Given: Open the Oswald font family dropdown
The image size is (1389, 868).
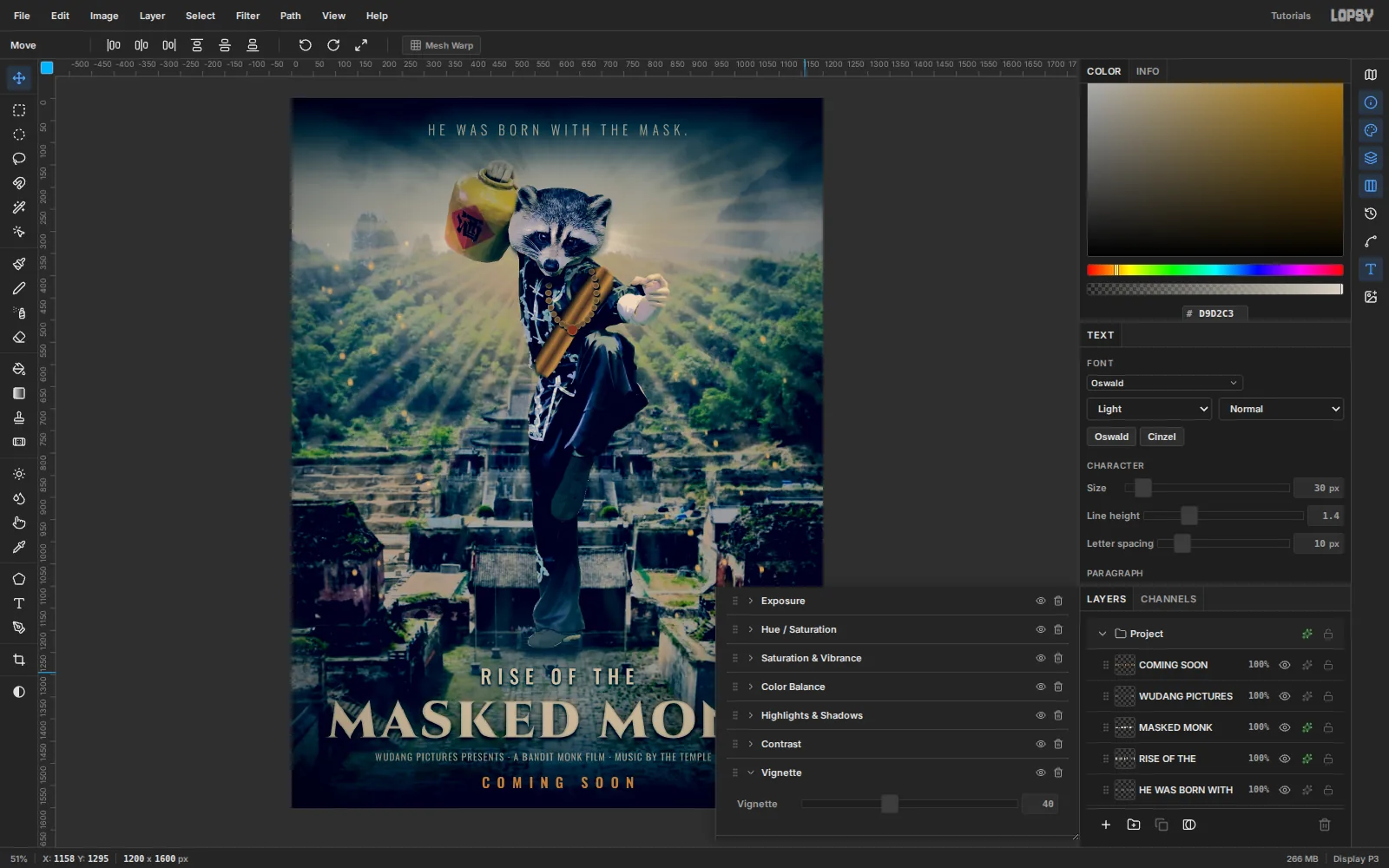Looking at the screenshot, I should 1164,383.
